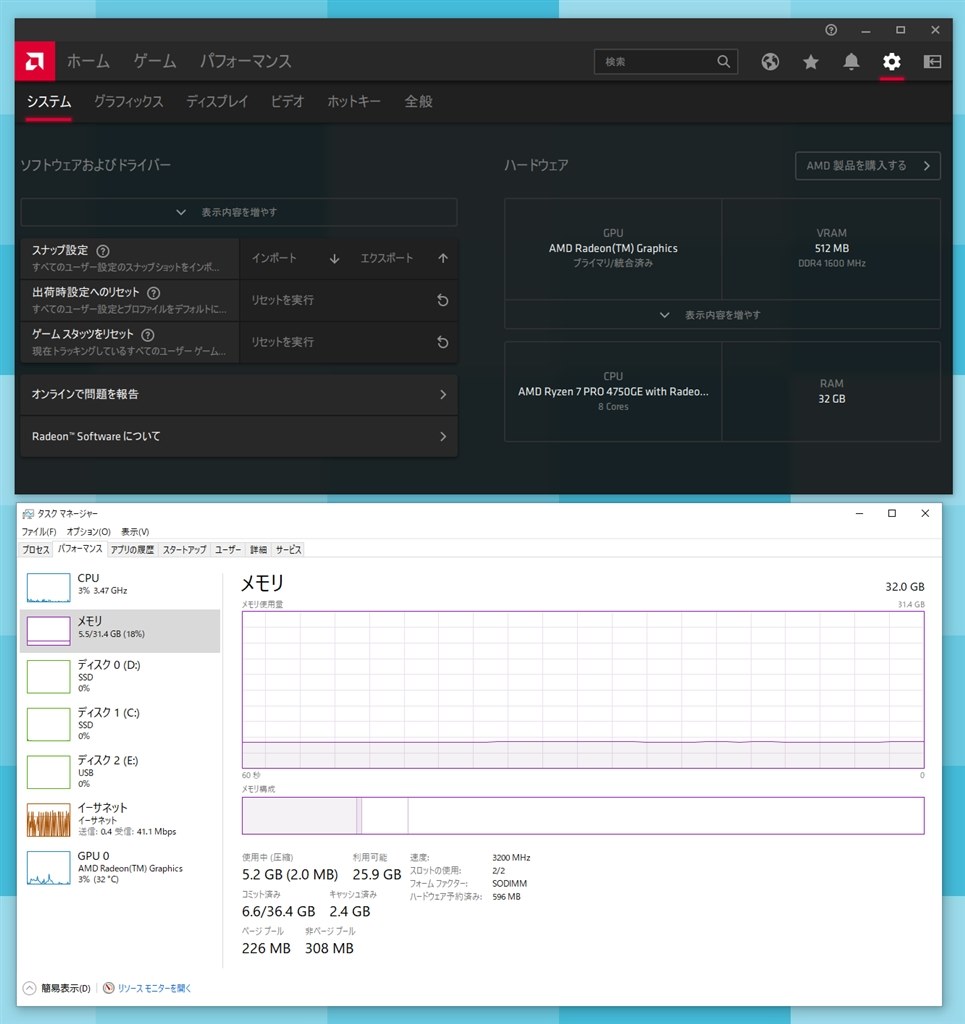Open 表示(V) menu in Task Manager

(135, 532)
